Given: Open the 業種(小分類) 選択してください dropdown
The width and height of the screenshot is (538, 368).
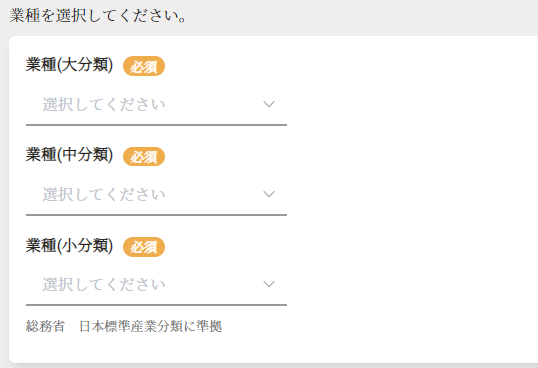Looking at the screenshot, I should 156,284.
